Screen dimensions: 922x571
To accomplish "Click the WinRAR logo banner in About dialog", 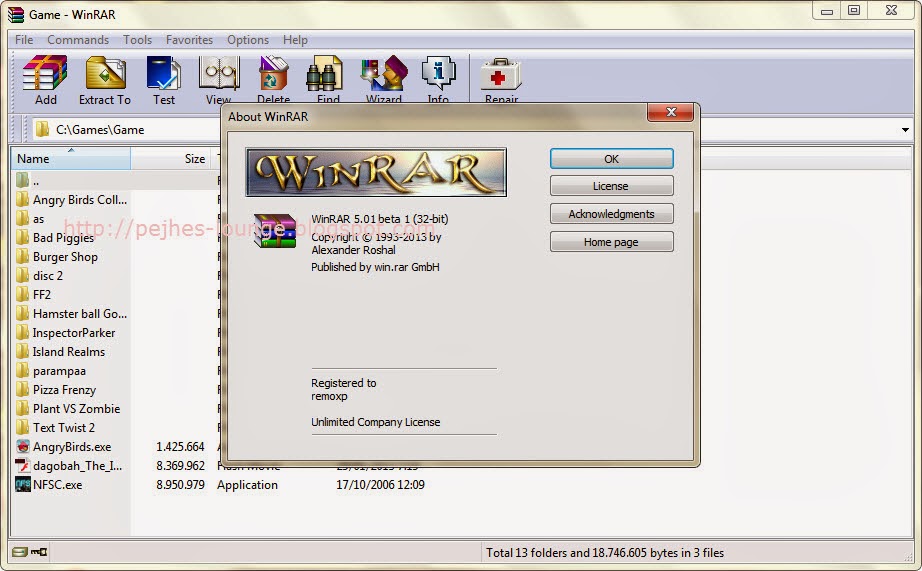I will [376, 172].
